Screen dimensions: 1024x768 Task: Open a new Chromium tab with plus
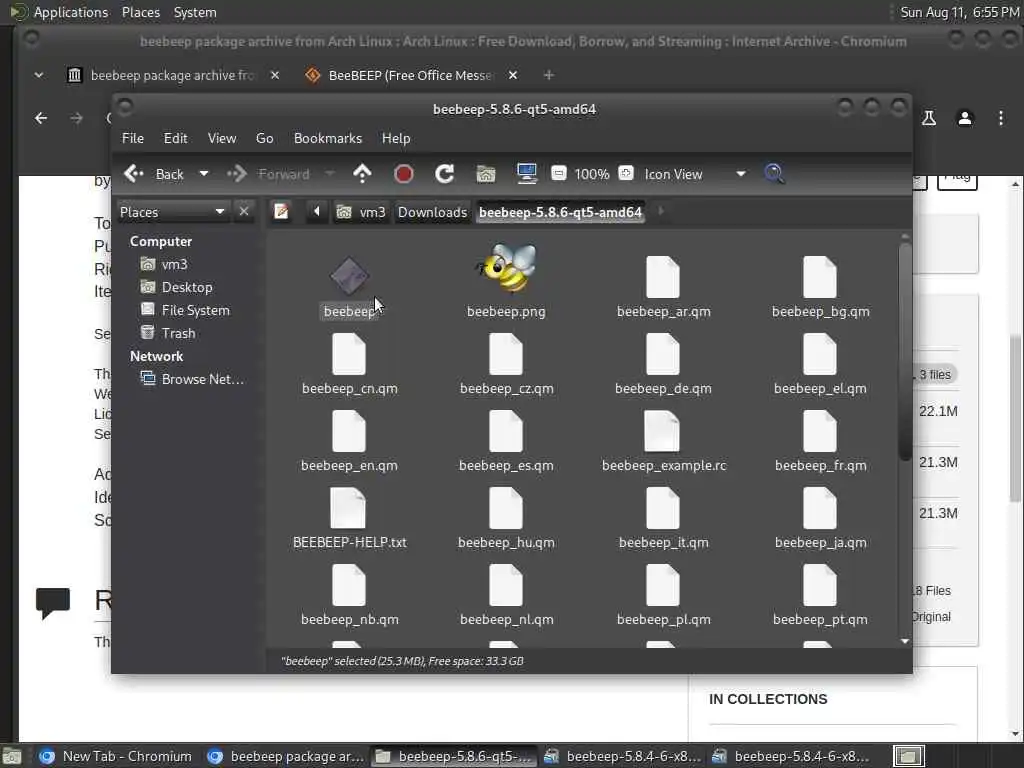[549, 75]
